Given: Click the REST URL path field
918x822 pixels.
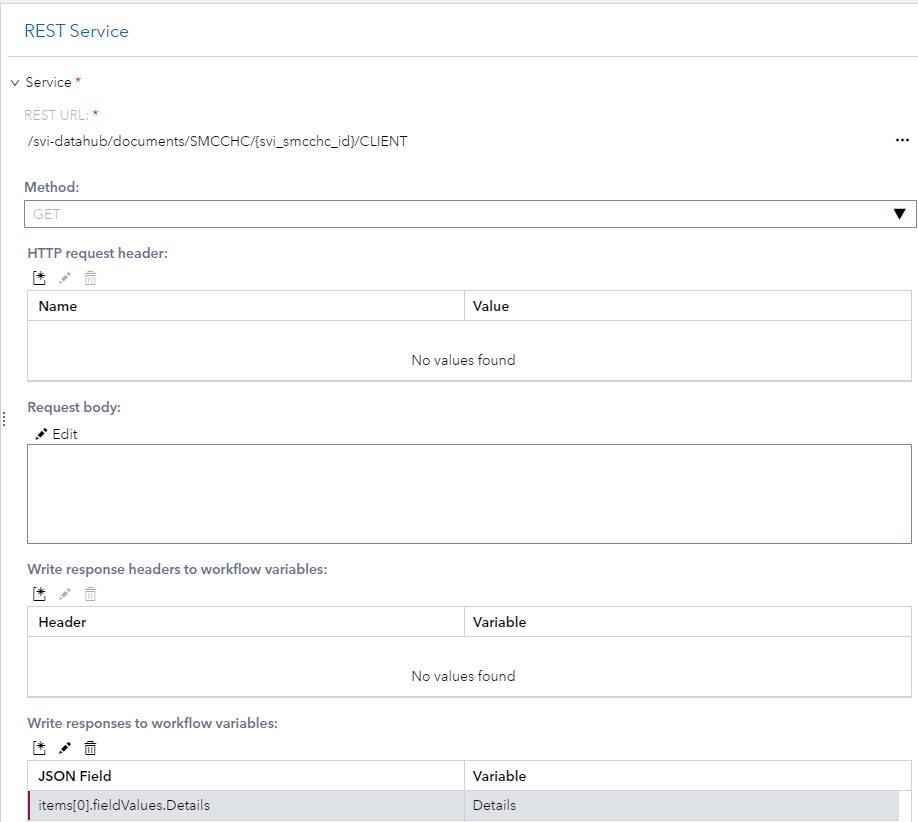Looking at the screenshot, I should [218, 141].
